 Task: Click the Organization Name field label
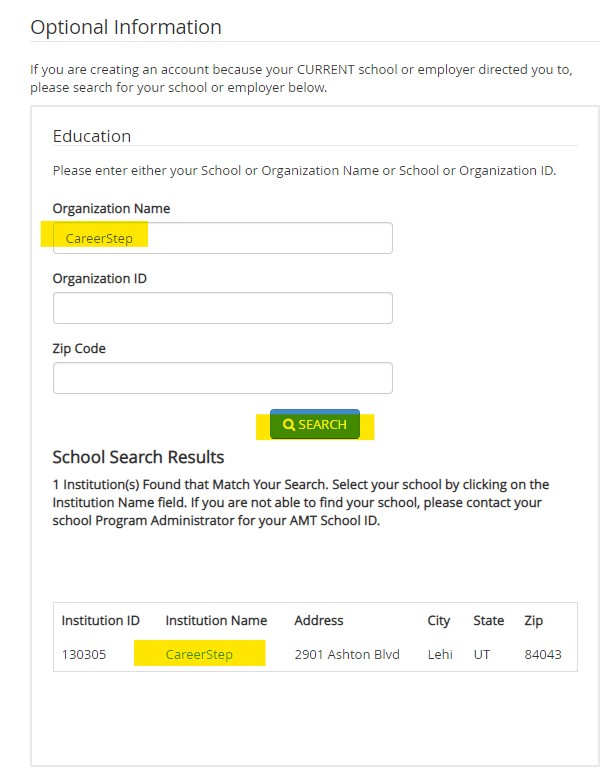pyautogui.click(x=111, y=208)
